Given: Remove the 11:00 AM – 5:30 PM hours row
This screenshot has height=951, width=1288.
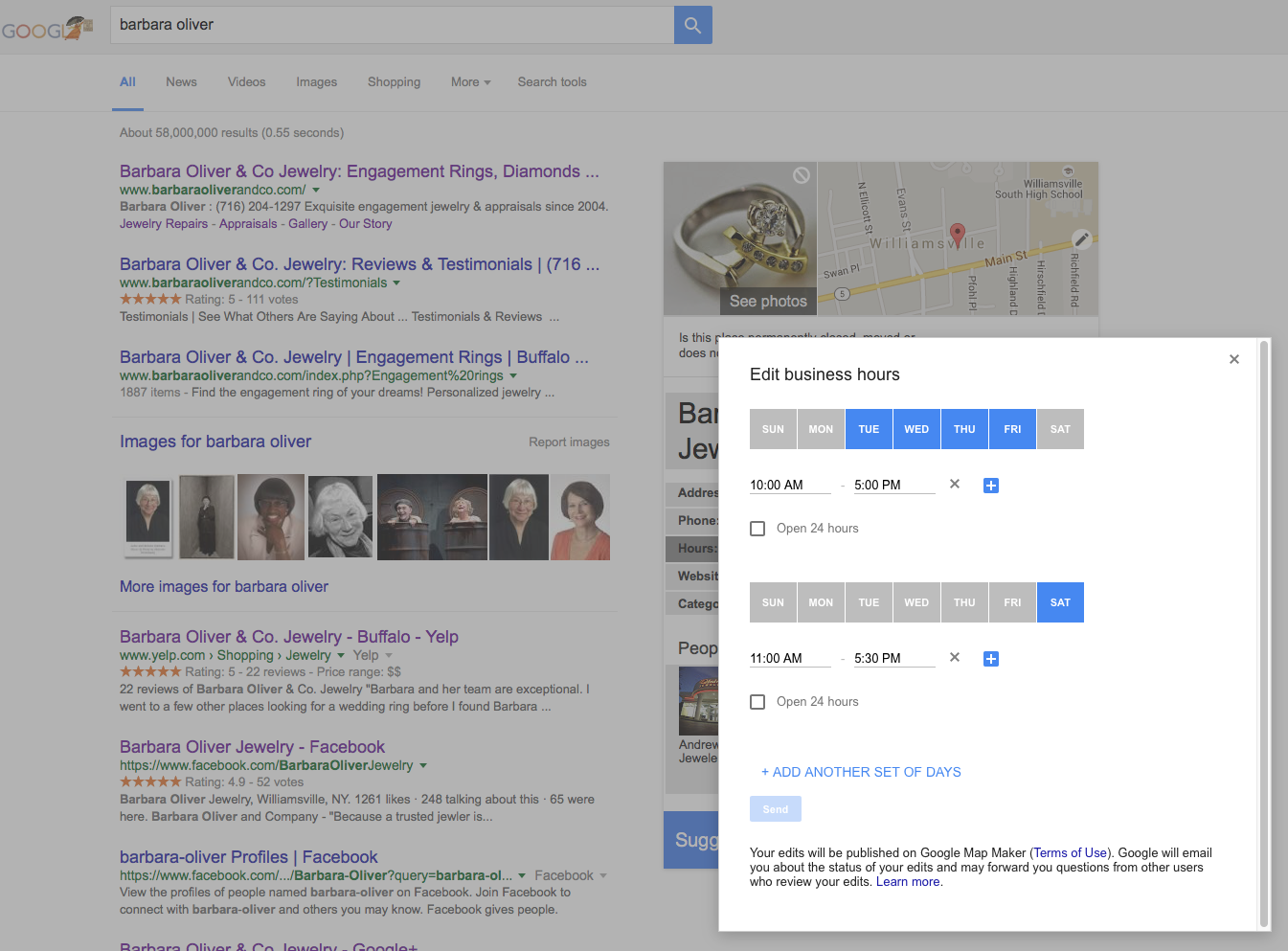Looking at the screenshot, I should tap(955, 658).
